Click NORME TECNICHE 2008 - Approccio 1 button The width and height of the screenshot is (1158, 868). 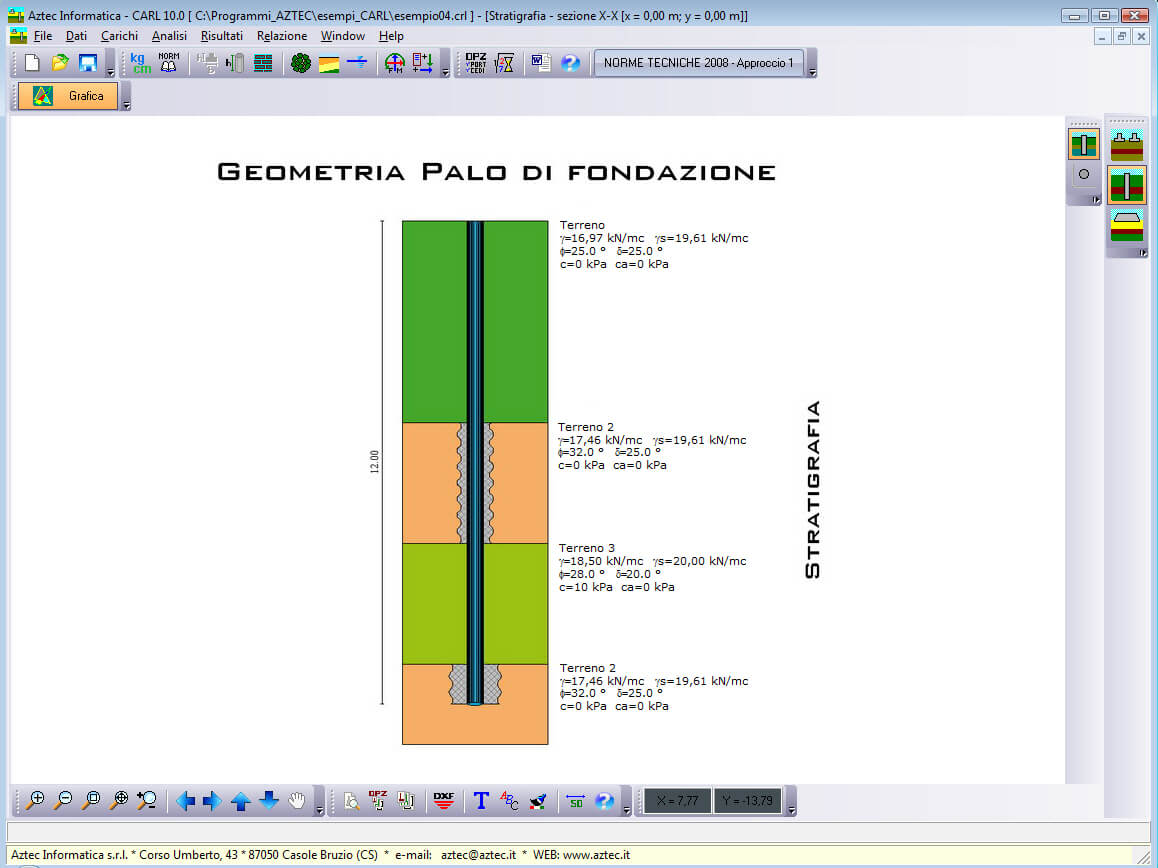point(699,63)
